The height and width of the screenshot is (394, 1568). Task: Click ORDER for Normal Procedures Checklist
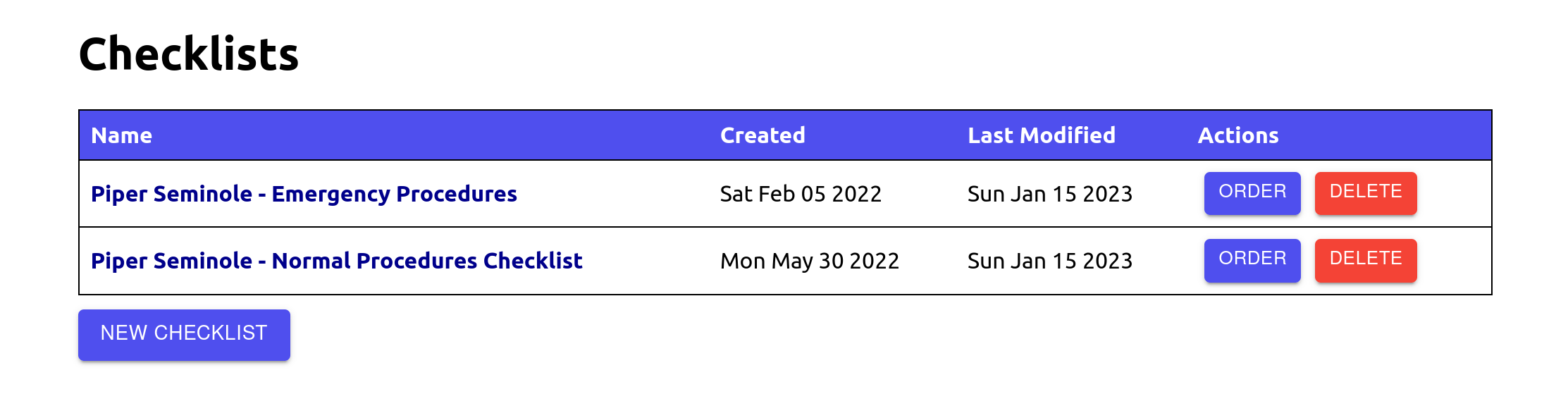[x=1252, y=259]
